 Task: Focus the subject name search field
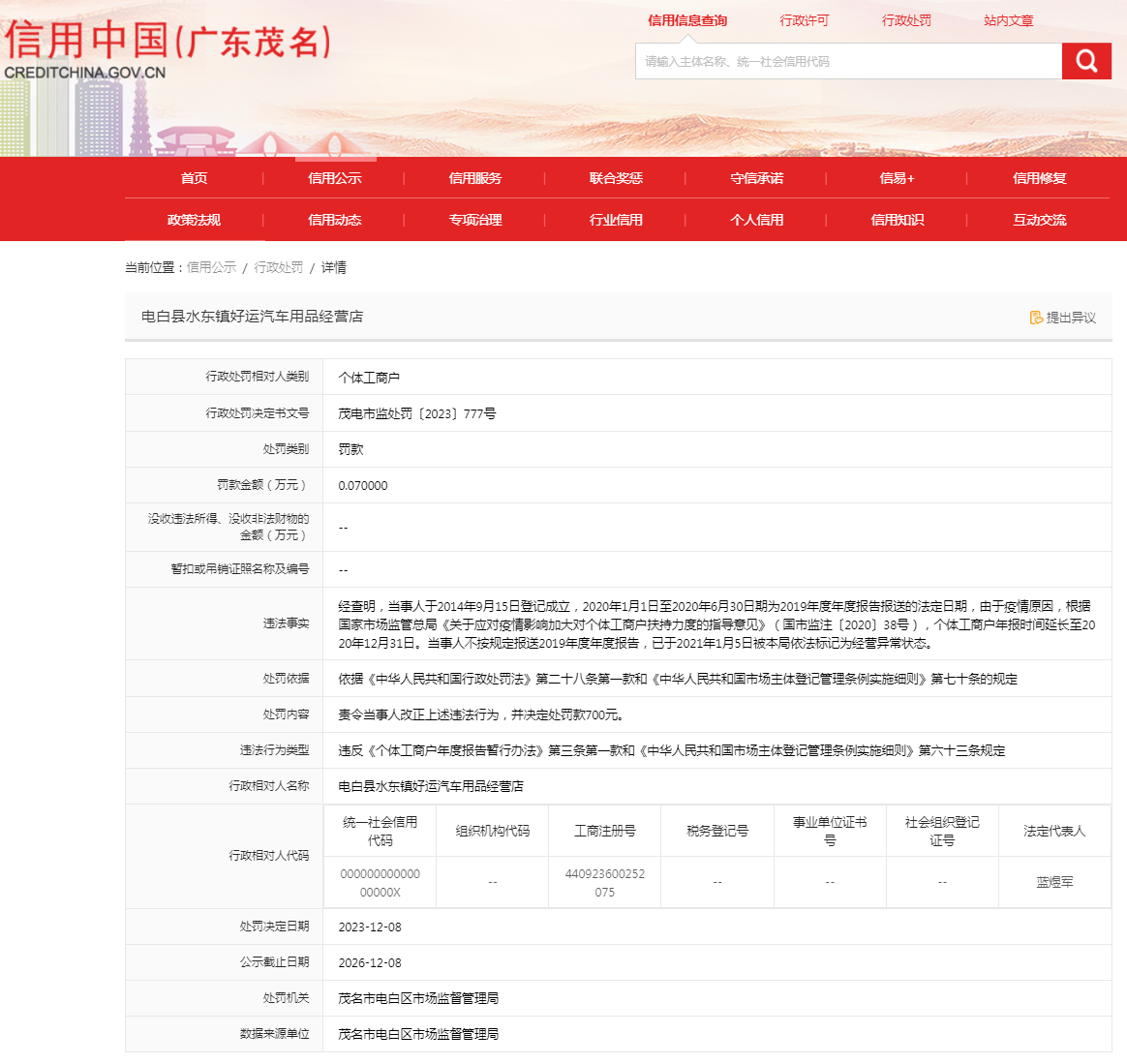pyautogui.click(x=848, y=61)
